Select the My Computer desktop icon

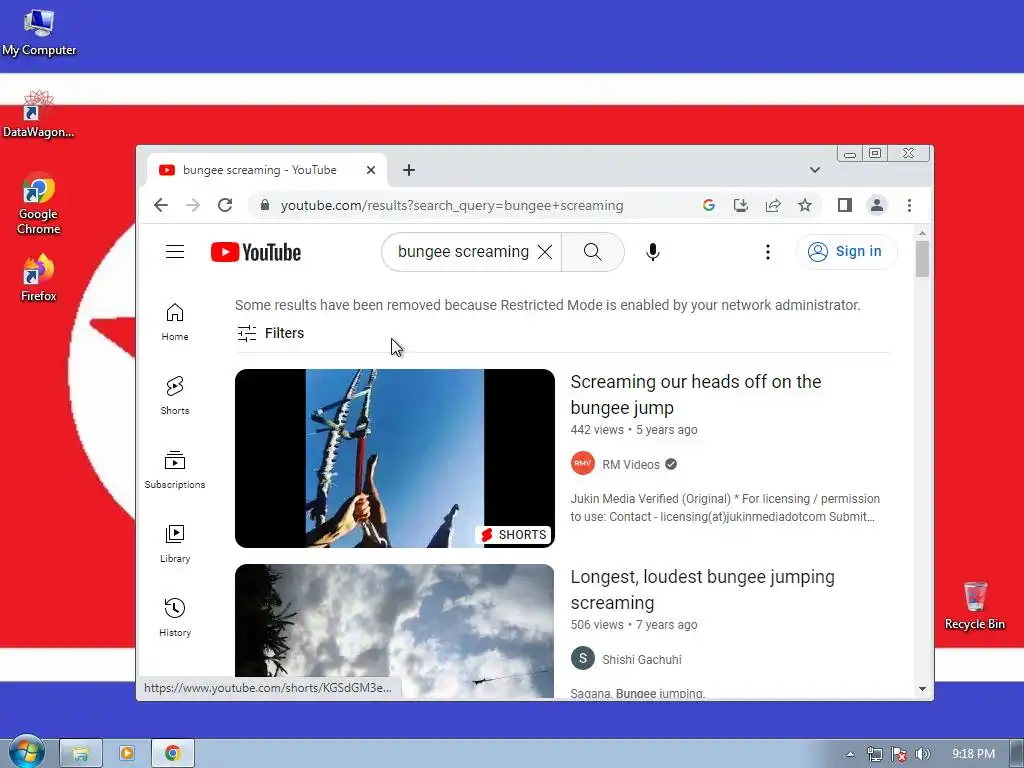(39, 33)
